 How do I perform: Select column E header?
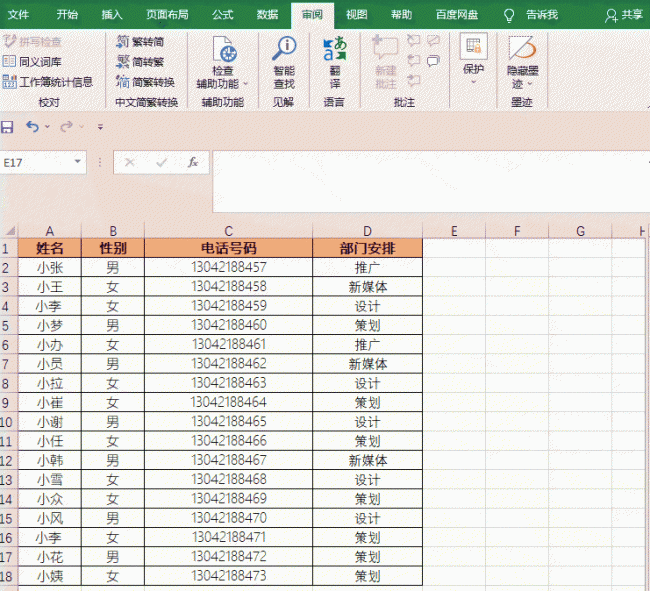click(x=454, y=231)
